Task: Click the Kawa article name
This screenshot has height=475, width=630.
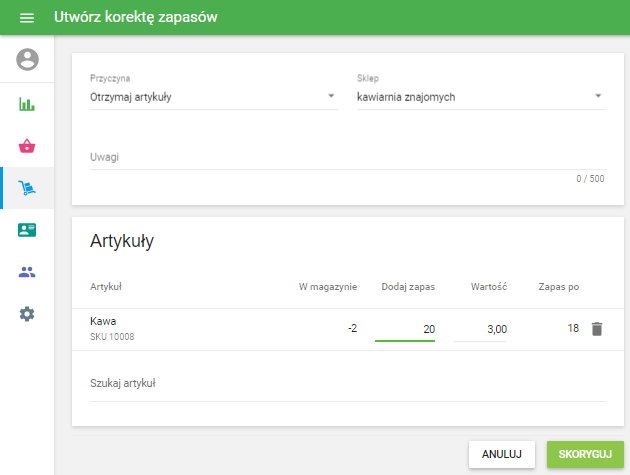Action: tap(104, 321)
